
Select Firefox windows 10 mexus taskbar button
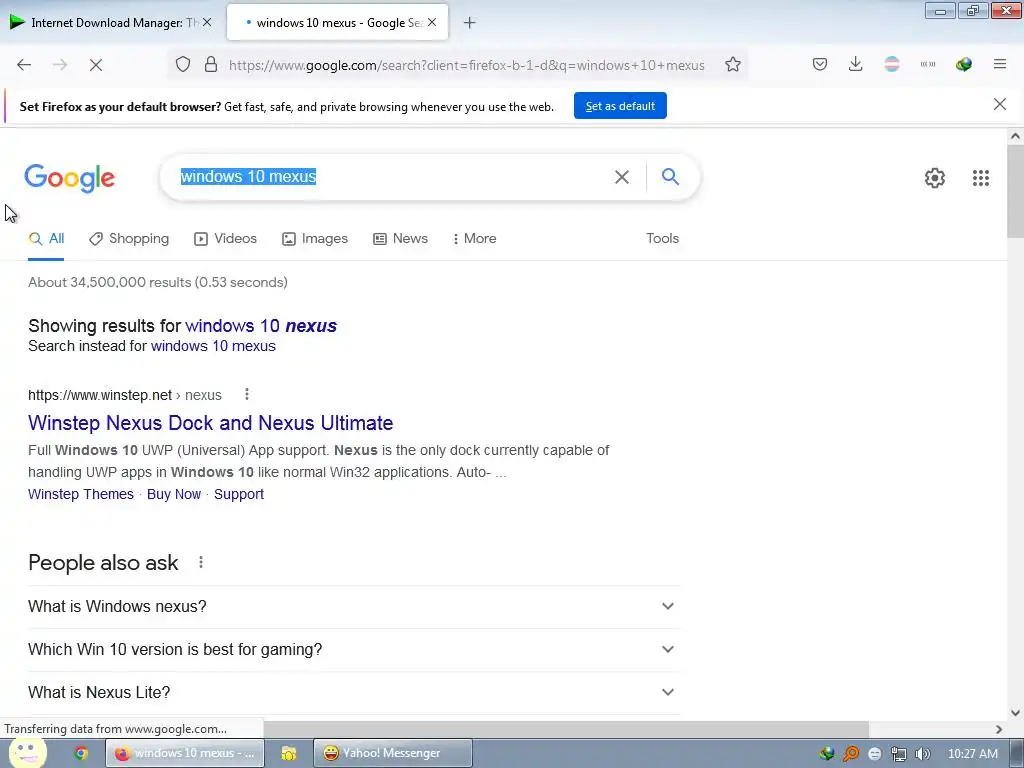pos(185,753)
